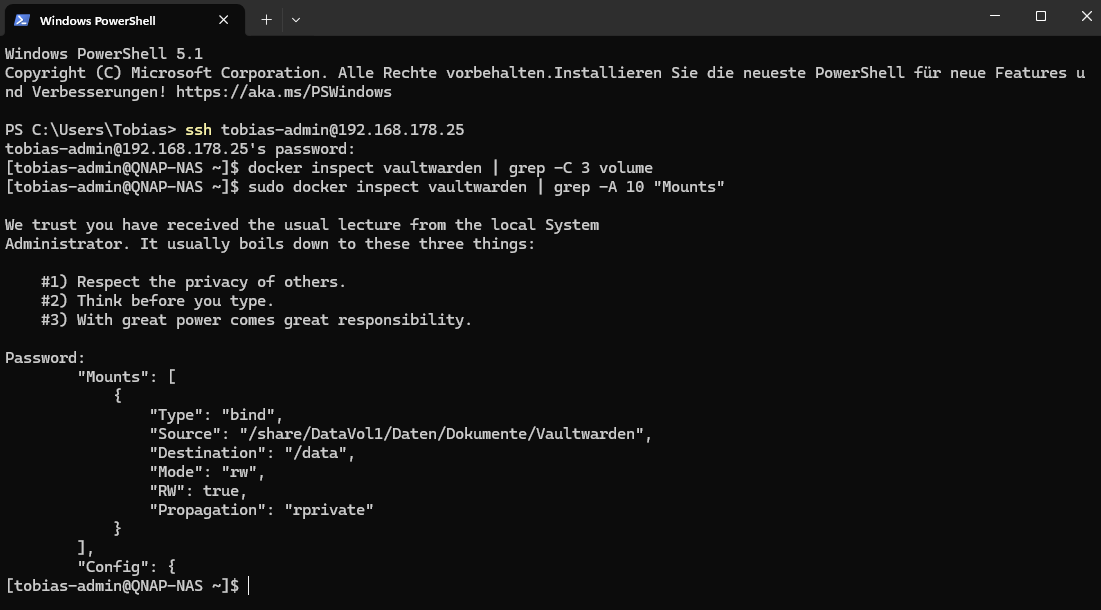Image resolution: width=1101 pixels, height=610 pixels.
Task: Click the Vaultwarden source path text
Action: (442, 434)
